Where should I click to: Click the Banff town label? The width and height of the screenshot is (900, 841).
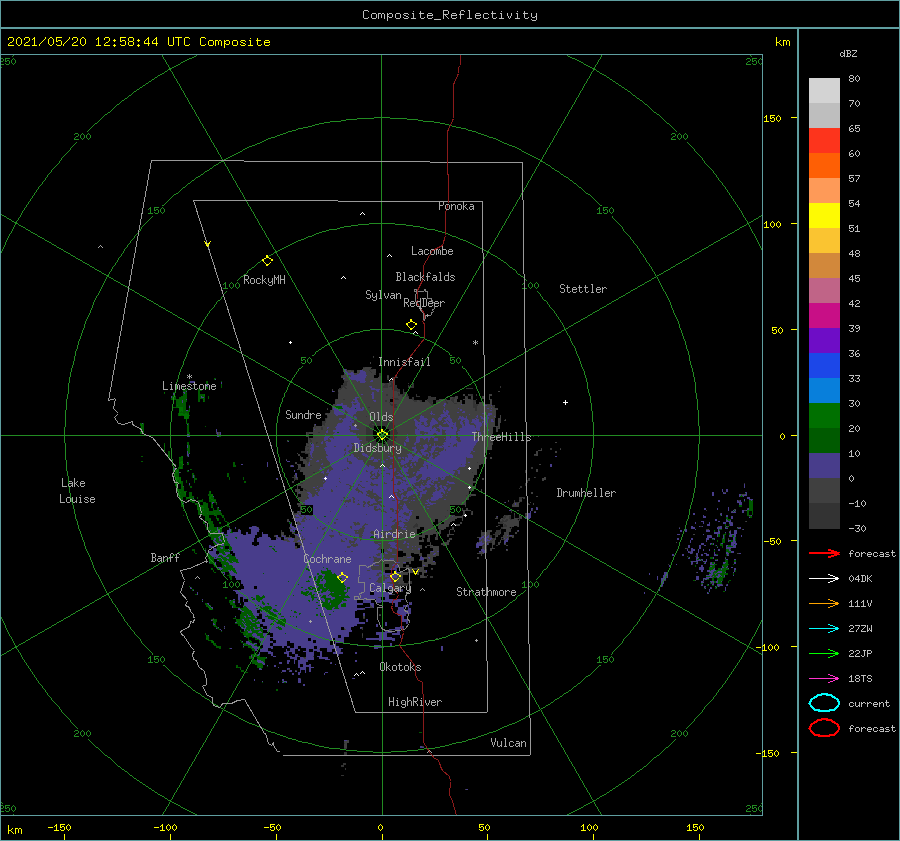(x=165, y=557)
